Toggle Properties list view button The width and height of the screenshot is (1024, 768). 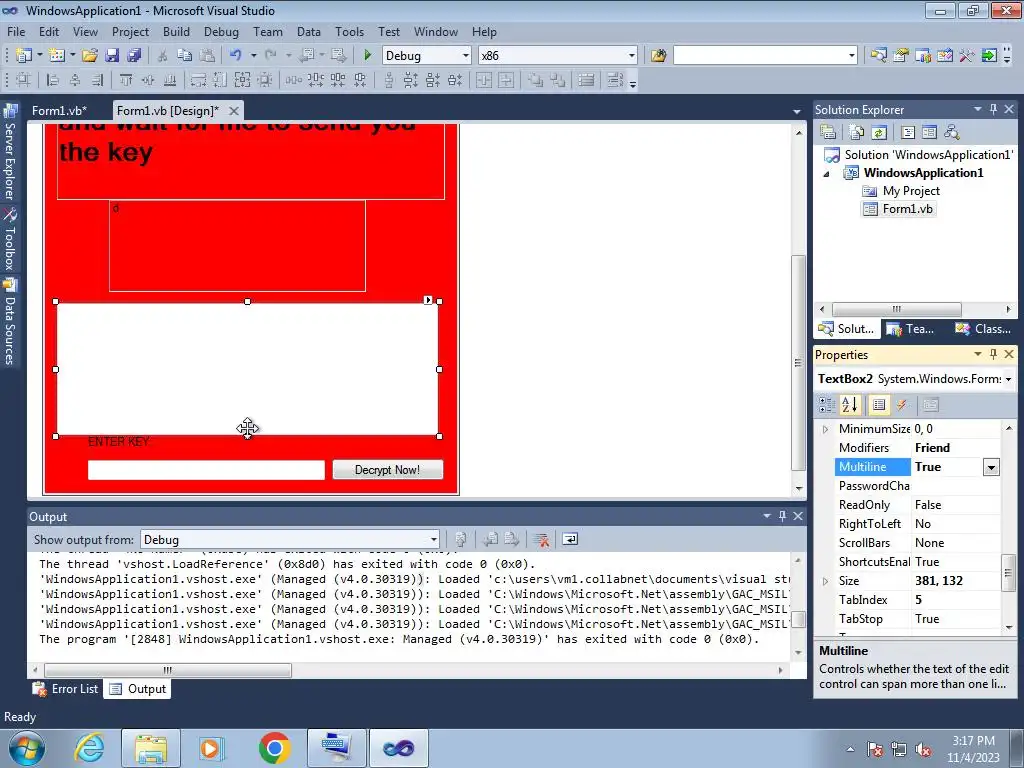click(879, 405)
